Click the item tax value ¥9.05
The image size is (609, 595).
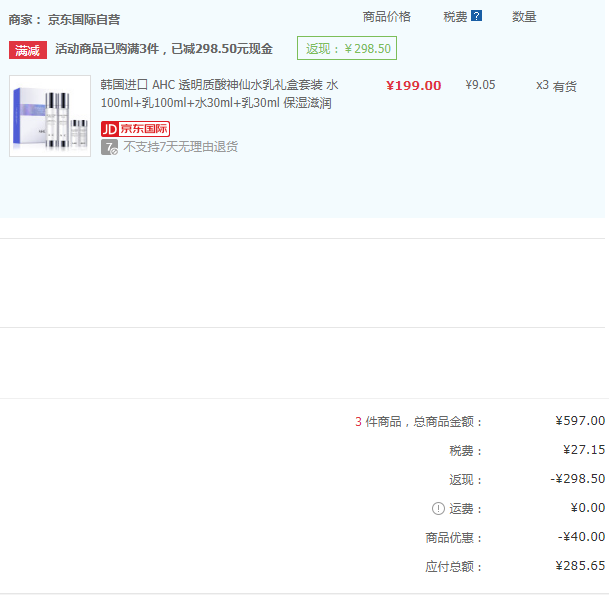click(480, 85)
